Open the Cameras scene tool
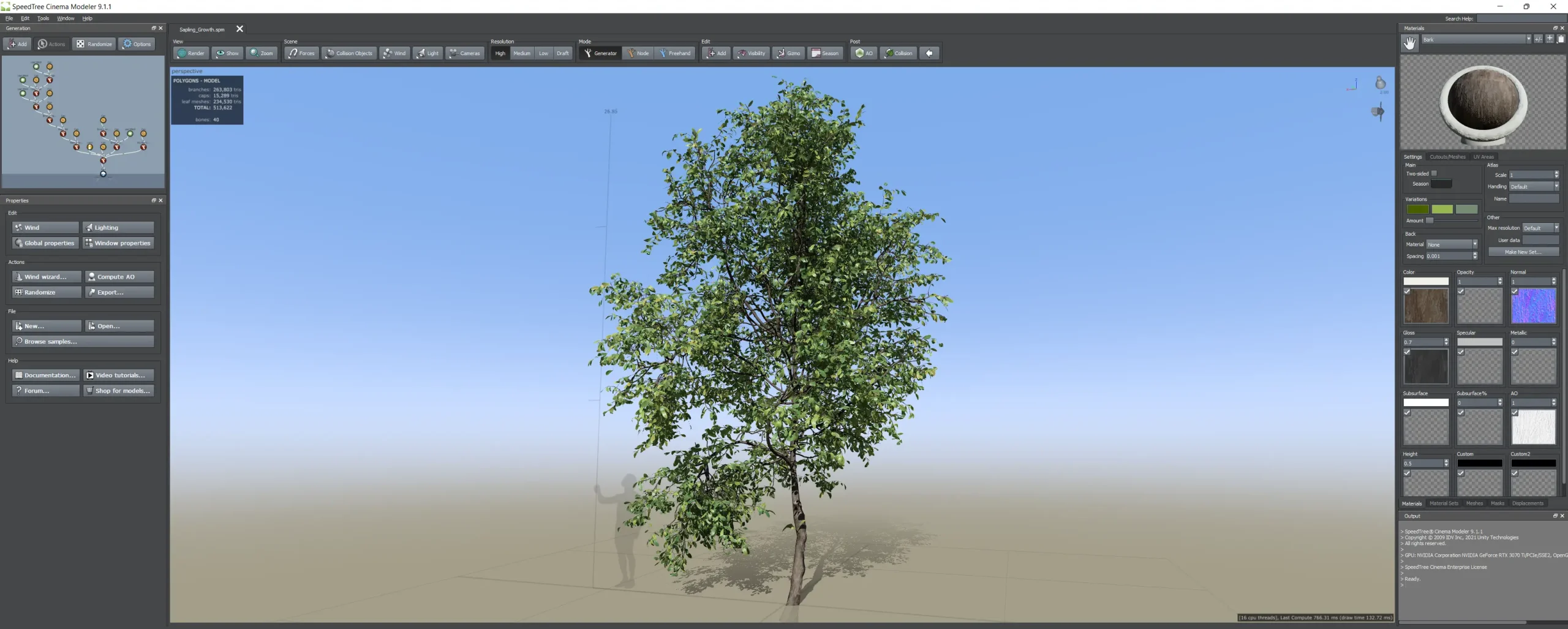 465,53
